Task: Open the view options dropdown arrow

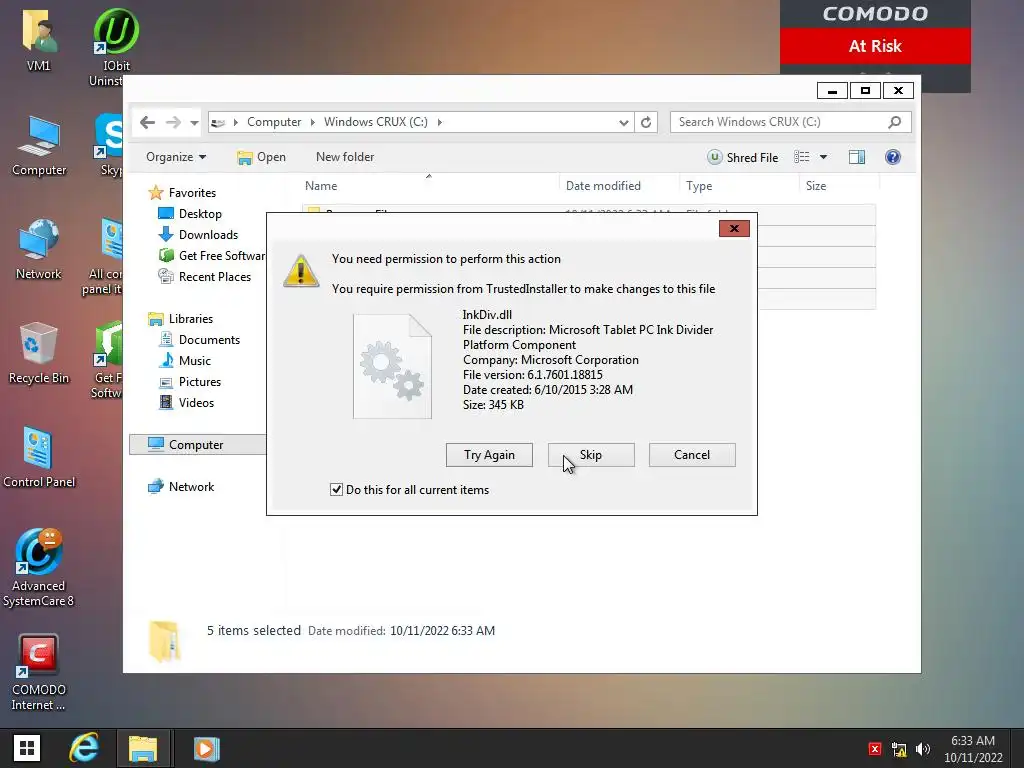Action: pos(824,157)
